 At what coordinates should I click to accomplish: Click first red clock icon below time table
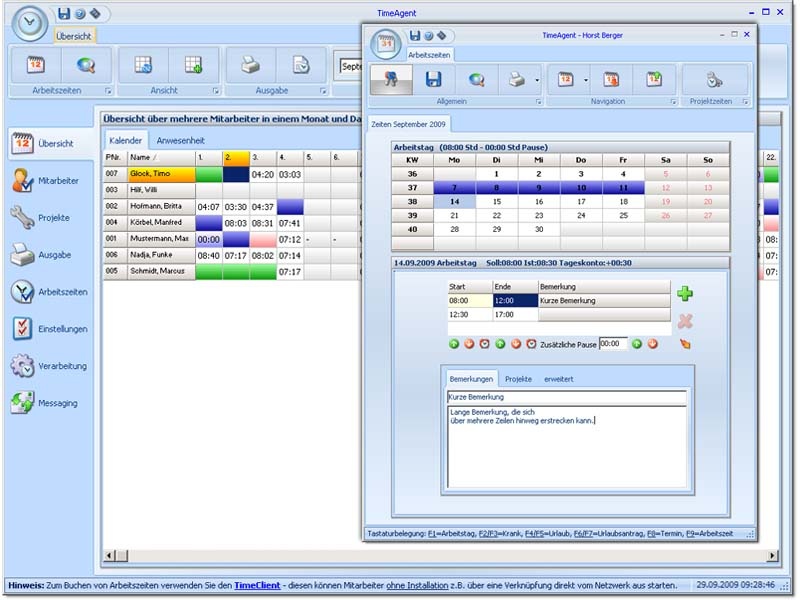coord(485,344)
